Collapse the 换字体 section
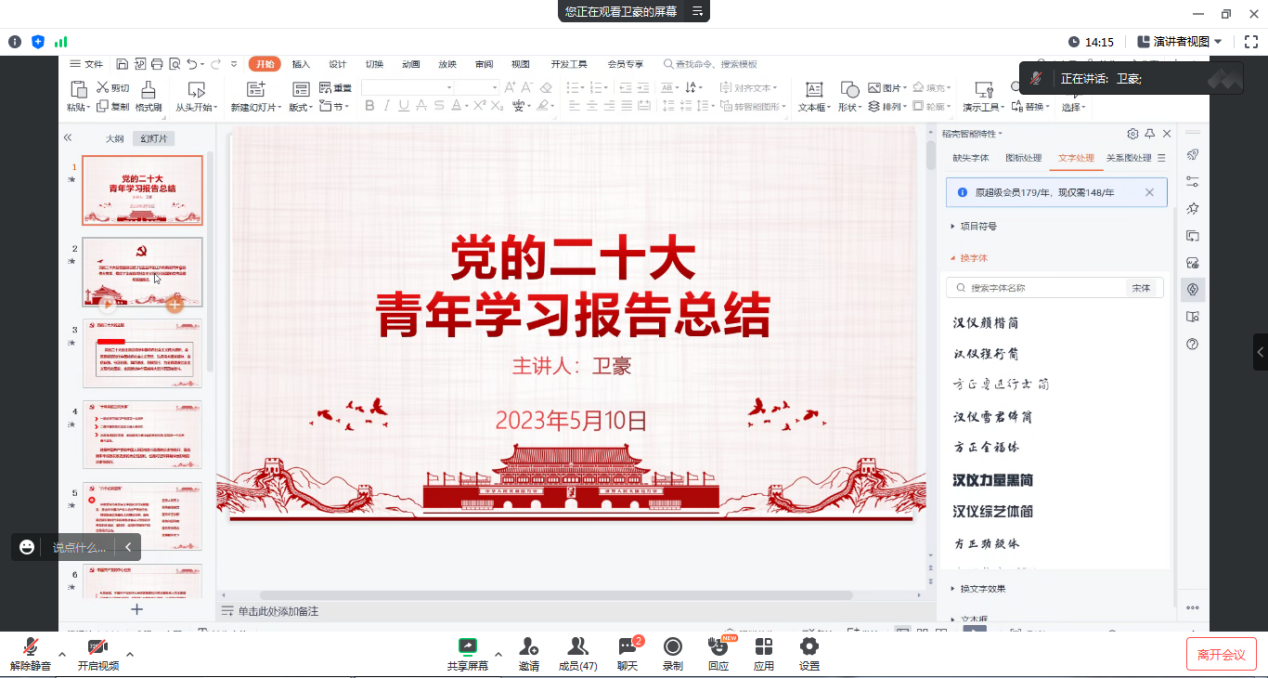 [x=969, y=258]
